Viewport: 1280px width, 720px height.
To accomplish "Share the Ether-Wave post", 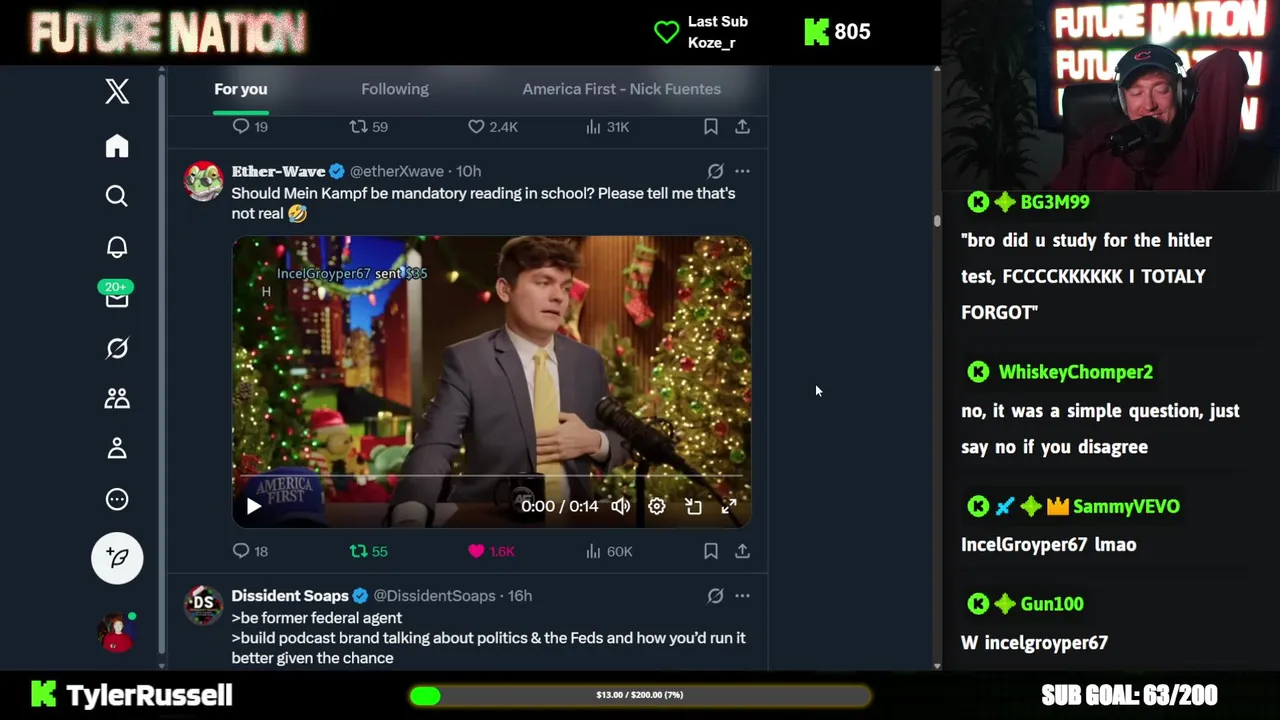I will click(x=742, y=551).
